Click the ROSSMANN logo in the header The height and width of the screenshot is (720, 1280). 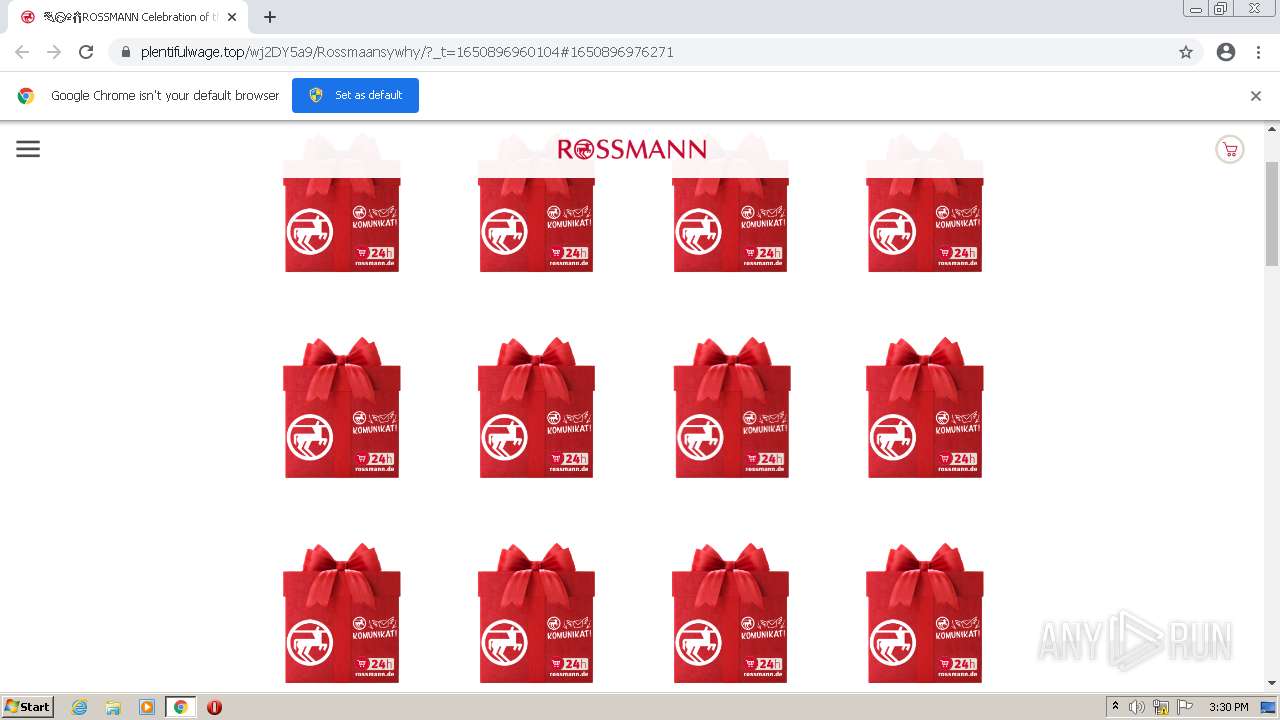click(632, 149)
